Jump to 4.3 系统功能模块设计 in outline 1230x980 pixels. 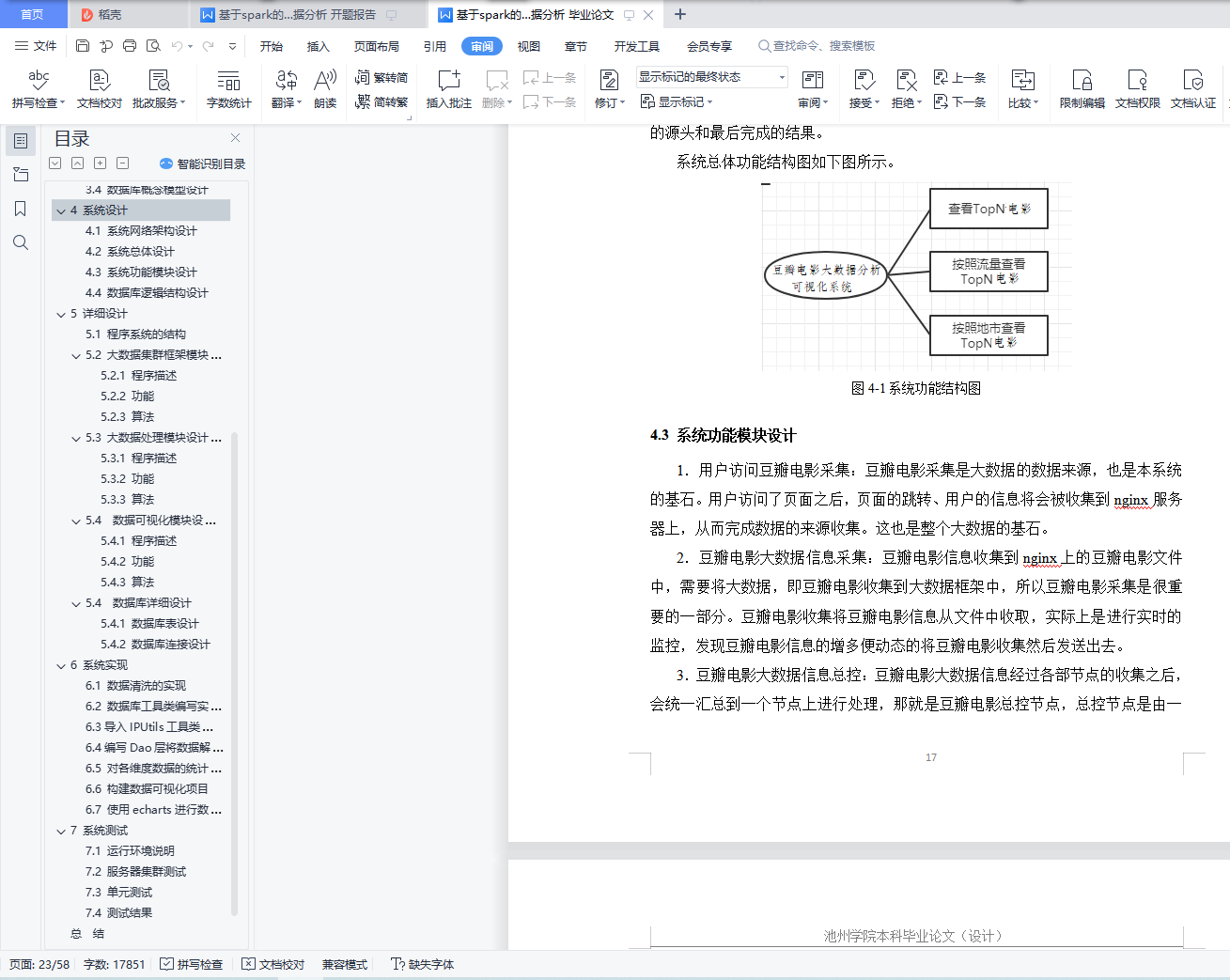pos(141,272)
